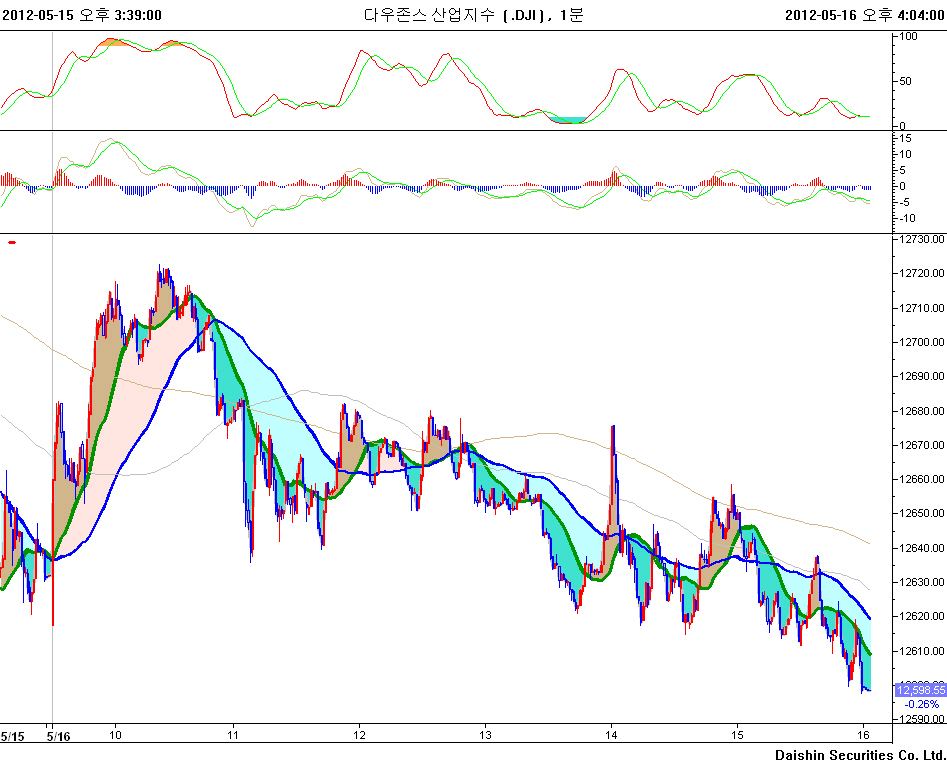This screenshot has width=947, height=767.
Task: Select the 12 o'clock tick on the time axis
Action: [360, 735]
